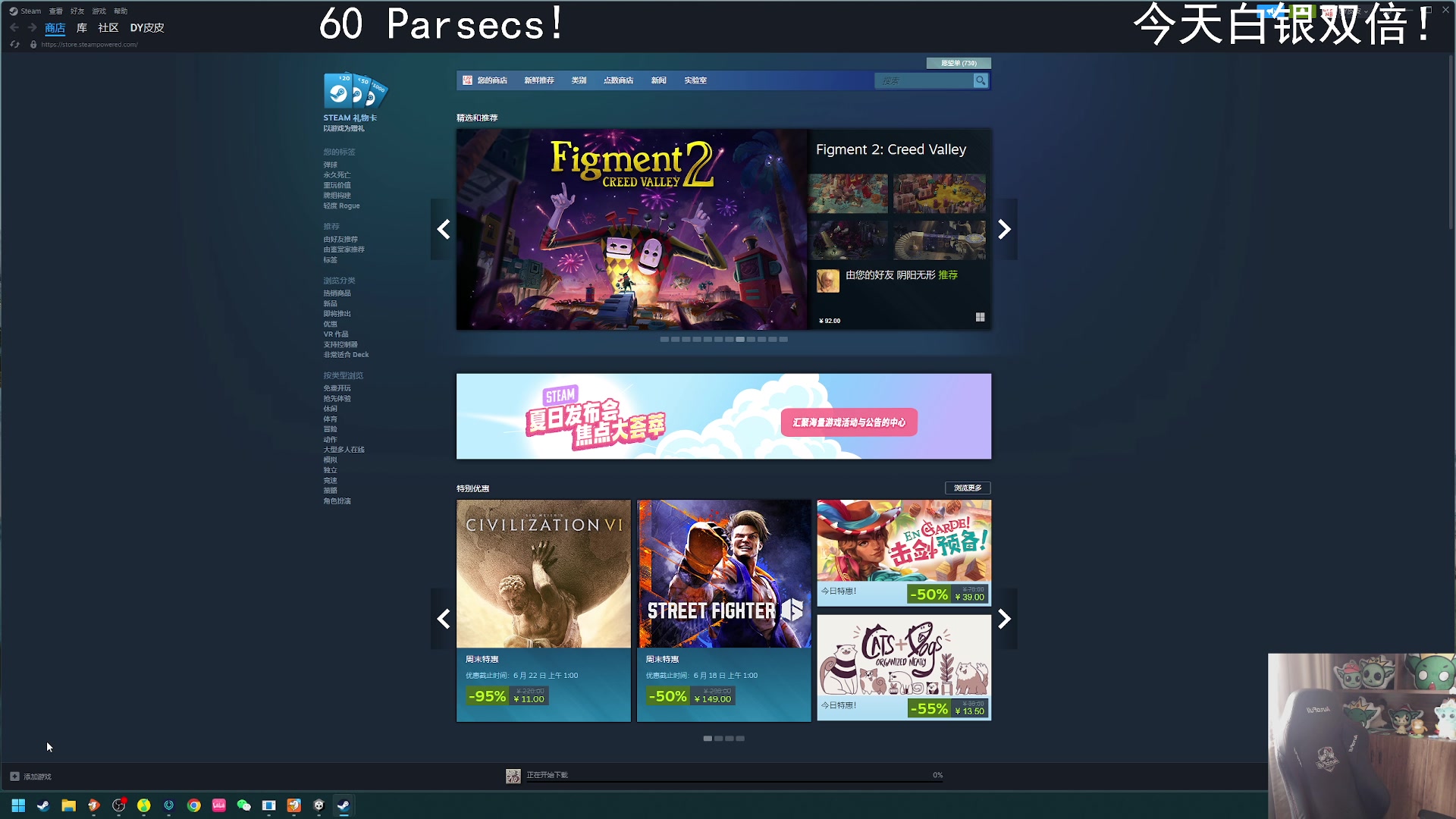The height and width of the screenshot is (819, 1456).
Task: Open the 热销商品 top sellers link
Action: tap(337, 293)
